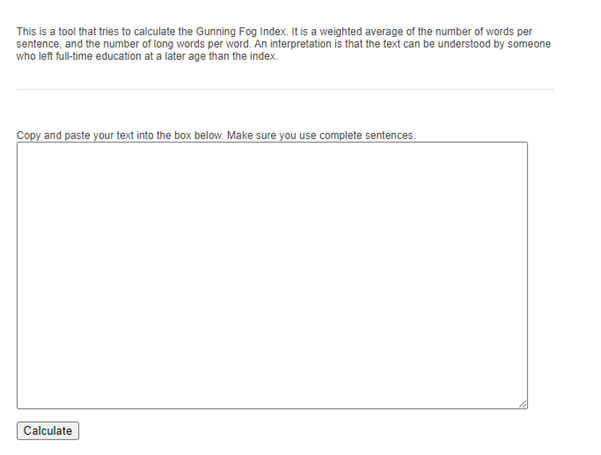
Task: Focus the large text input box
Action: [272, 275]
